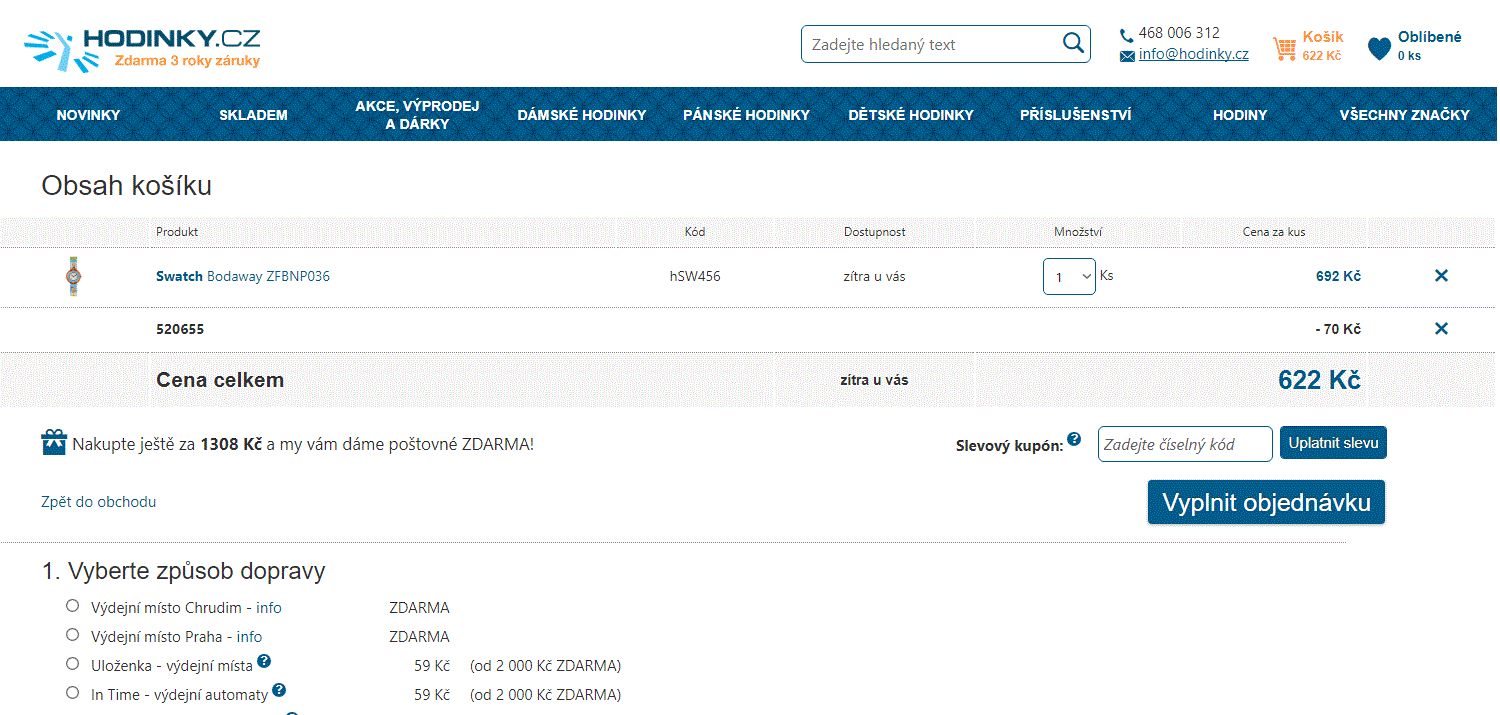Select Výdejní místo Praha delivery option
Screen dimensions: 1500x715
pos(72,635)
